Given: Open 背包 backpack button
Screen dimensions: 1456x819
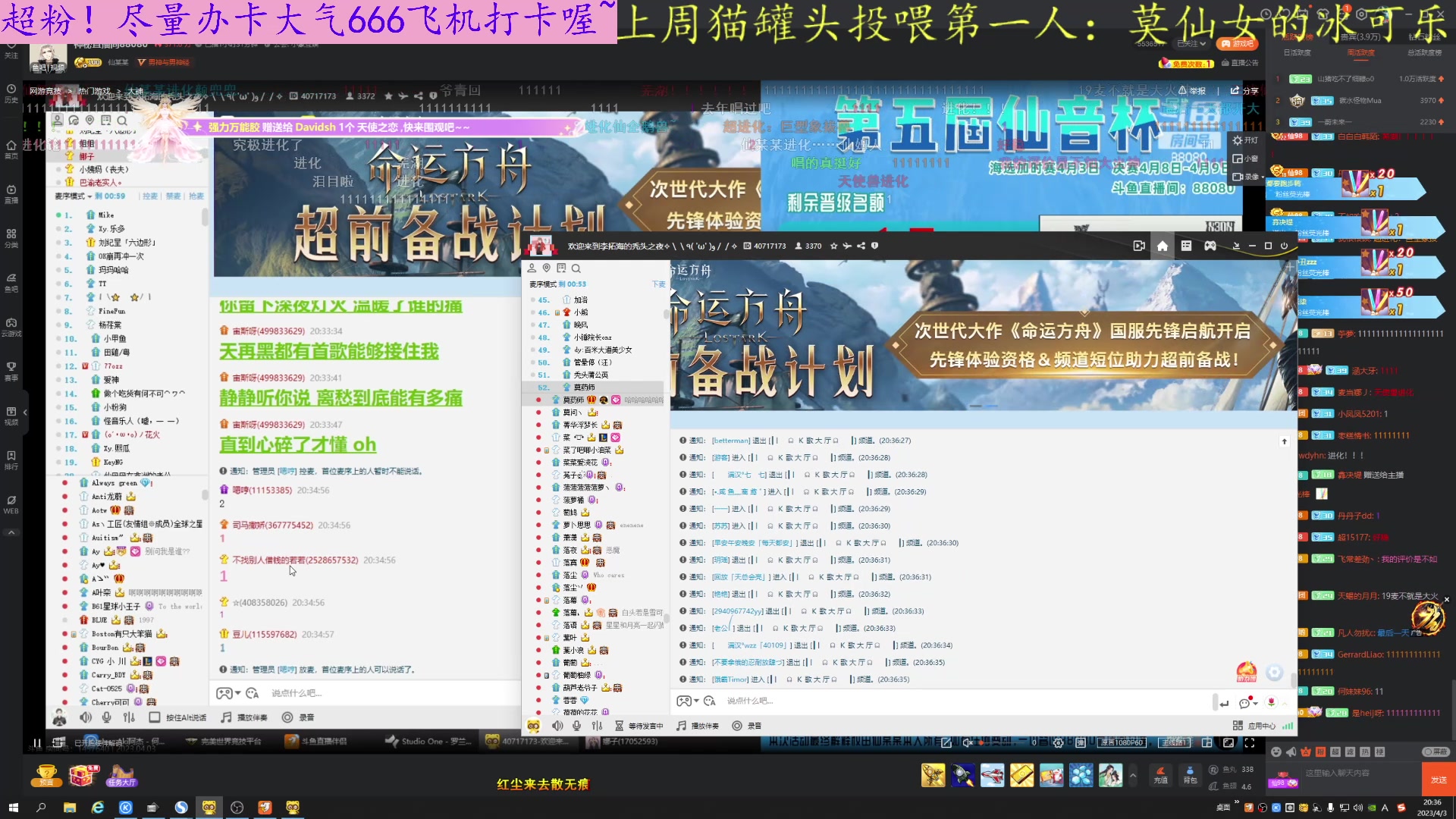Looking at the screenshot, I should (1190, 774).
